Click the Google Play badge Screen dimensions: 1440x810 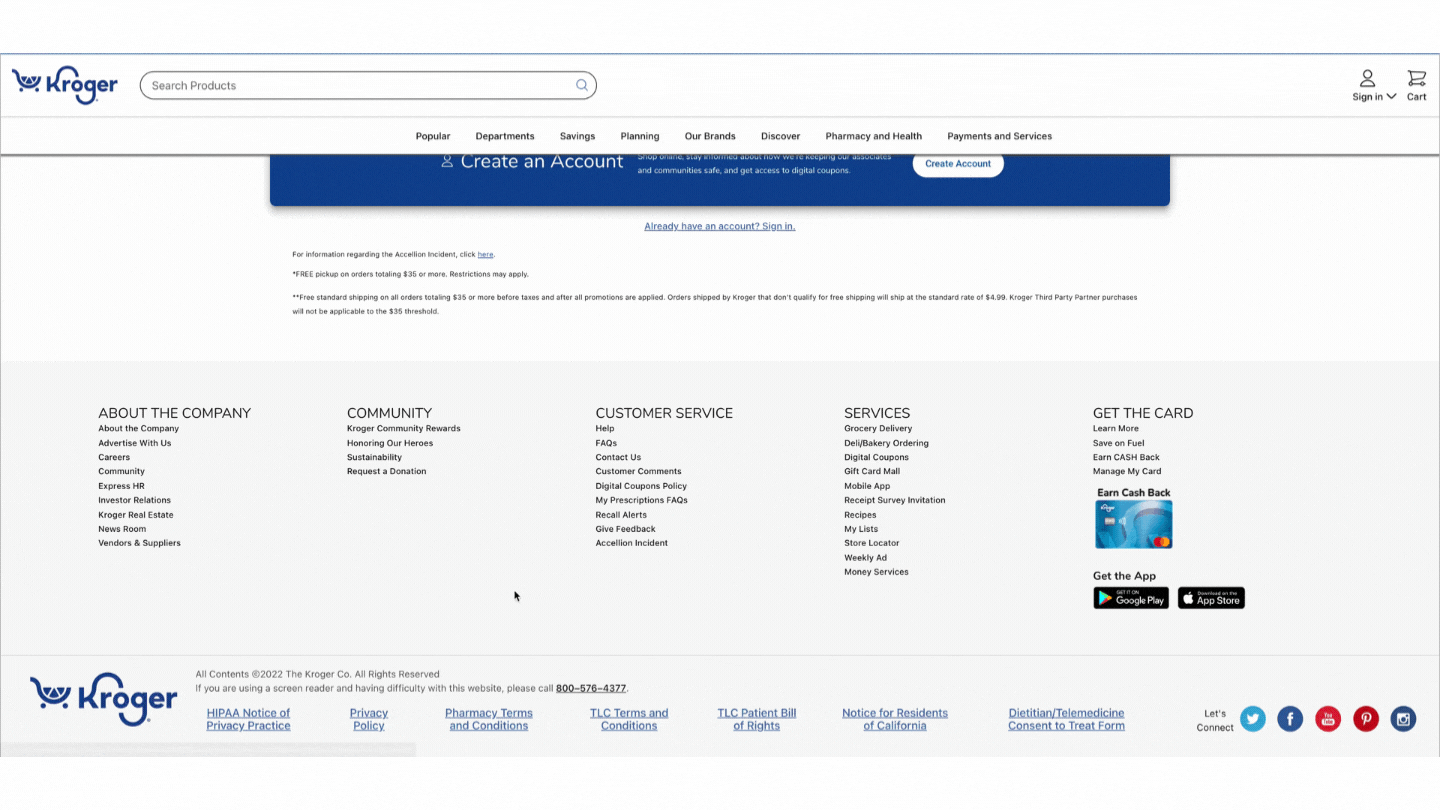tap(1131, 598)
